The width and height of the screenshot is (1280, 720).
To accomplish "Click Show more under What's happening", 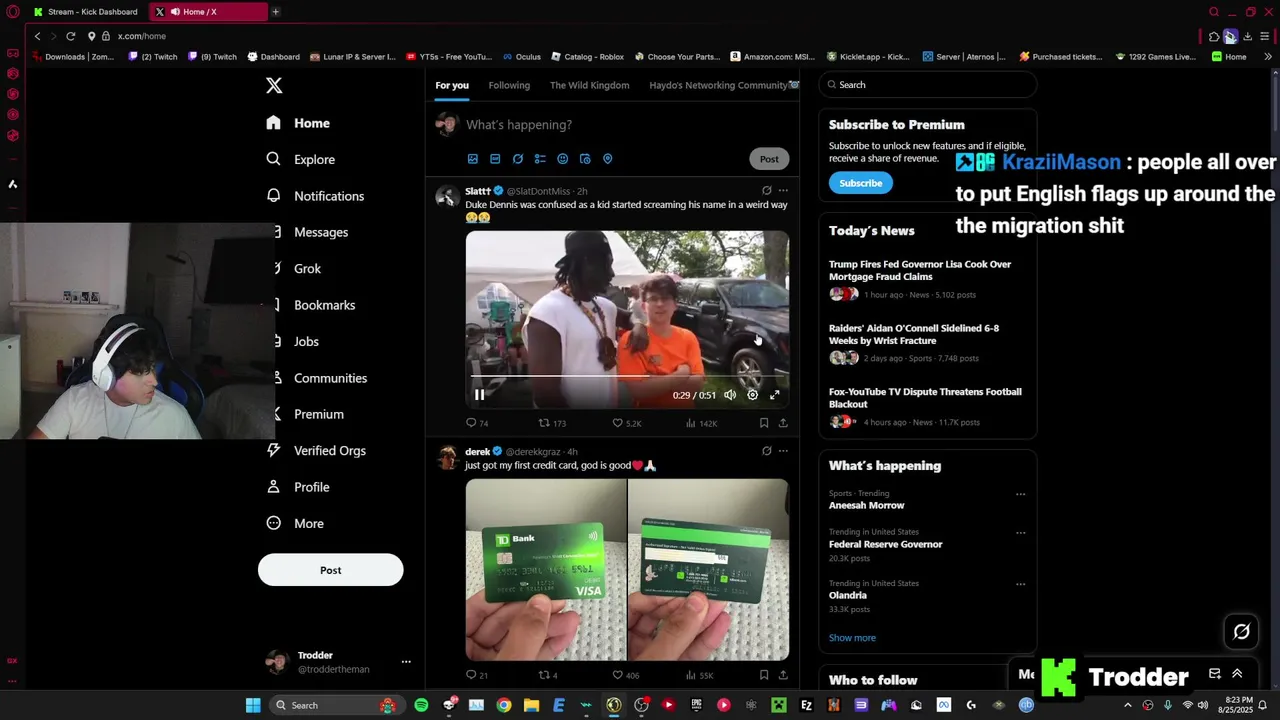I will (x=852, y=638).
